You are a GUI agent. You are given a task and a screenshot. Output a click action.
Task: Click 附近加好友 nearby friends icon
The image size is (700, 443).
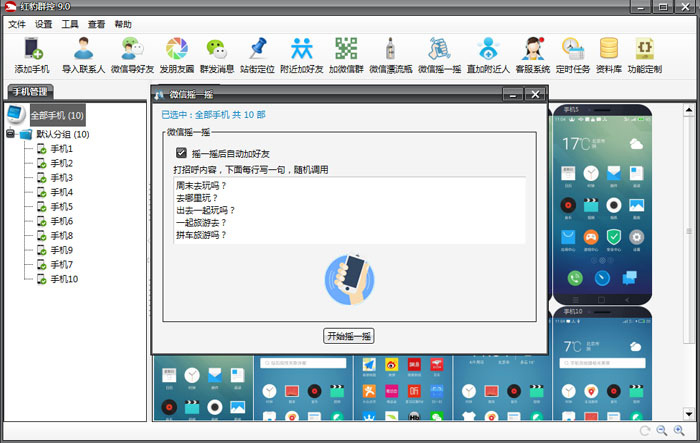pyautogui.click(x=302, y=55)
